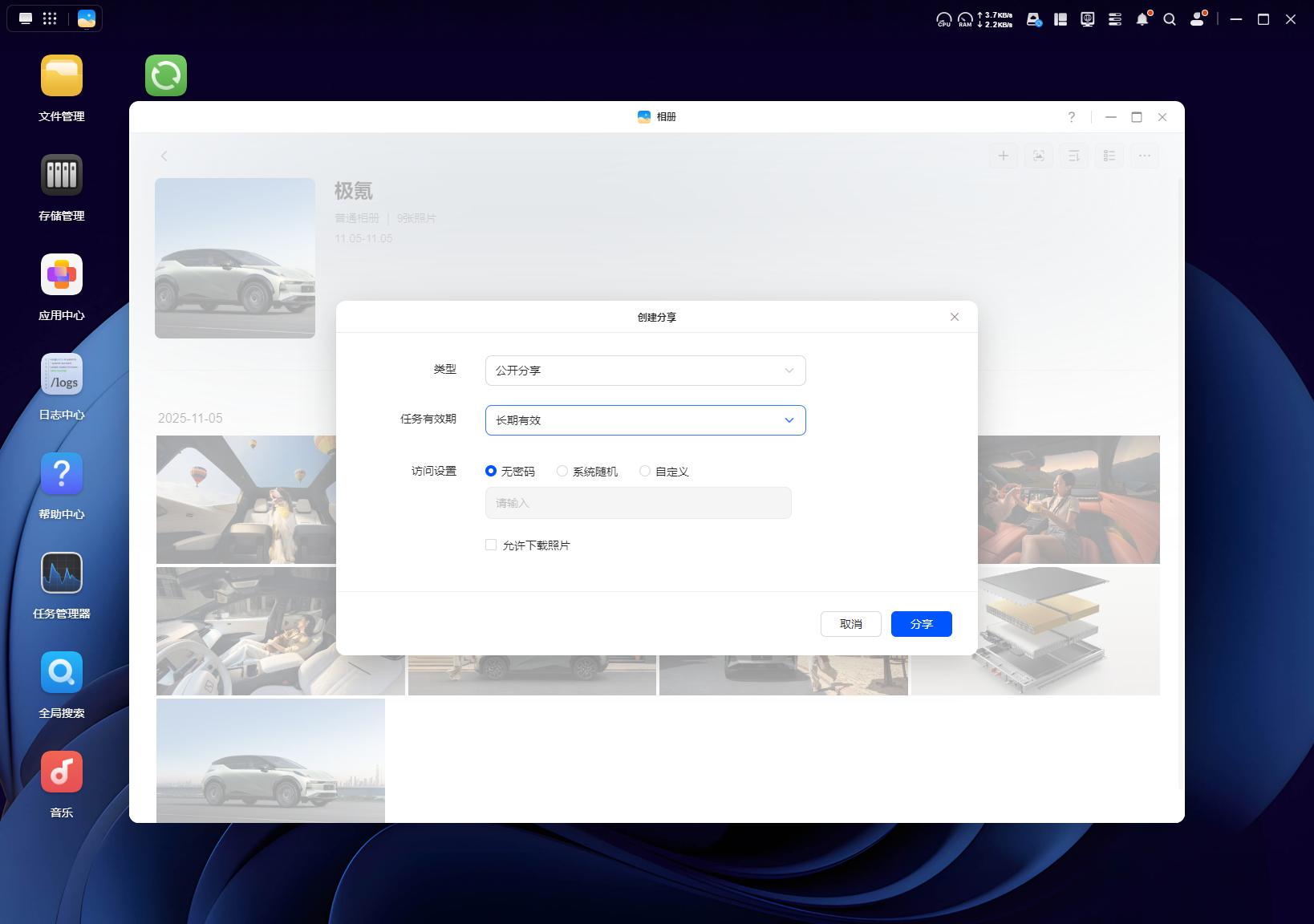Screen dimensions: 1314x924
Task: Open the three-dot more menu in the album toolbar
Action: [1145, 156]
